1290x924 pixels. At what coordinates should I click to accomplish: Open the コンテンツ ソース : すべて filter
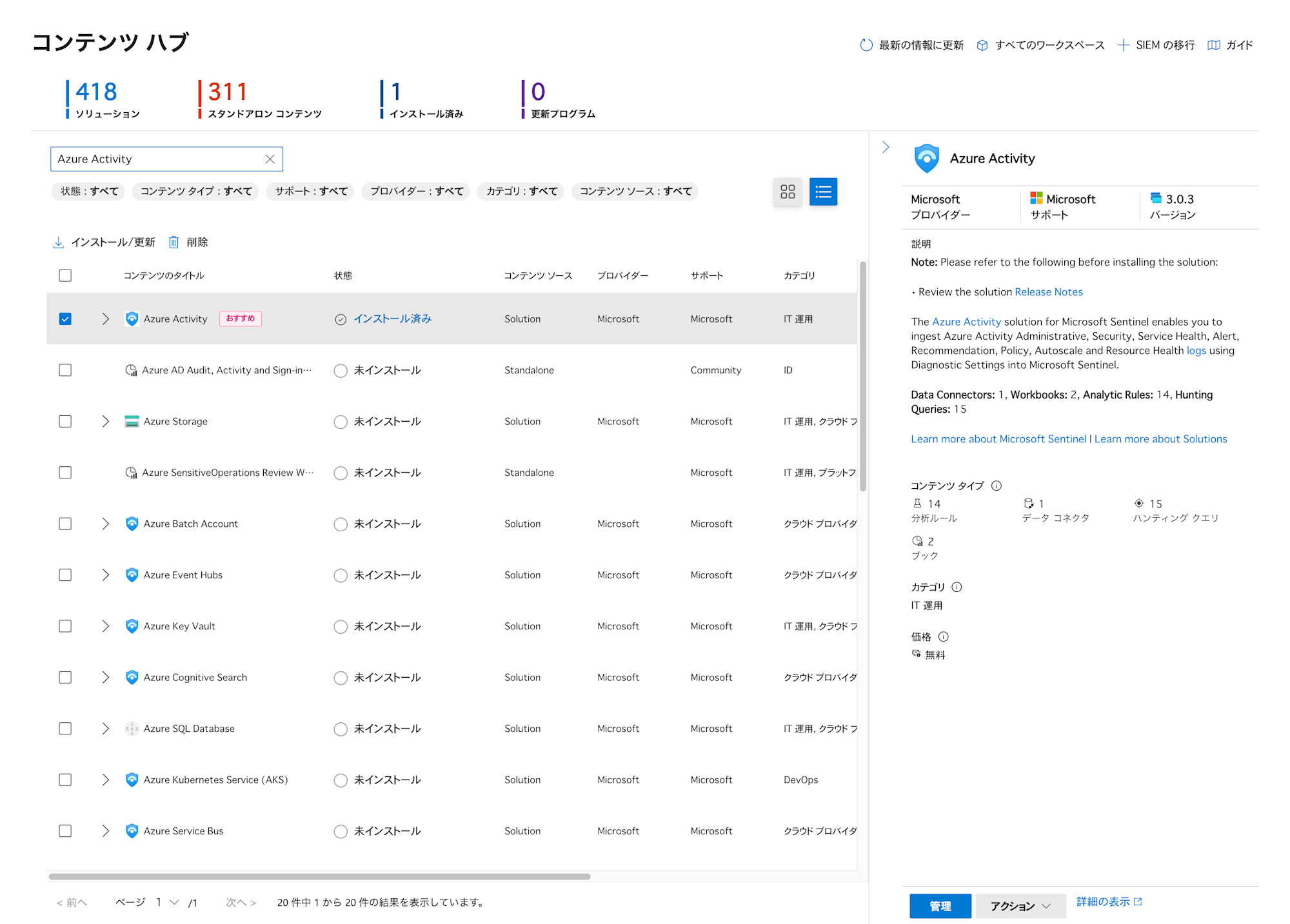pyautogui.click(x=635, y=192)
